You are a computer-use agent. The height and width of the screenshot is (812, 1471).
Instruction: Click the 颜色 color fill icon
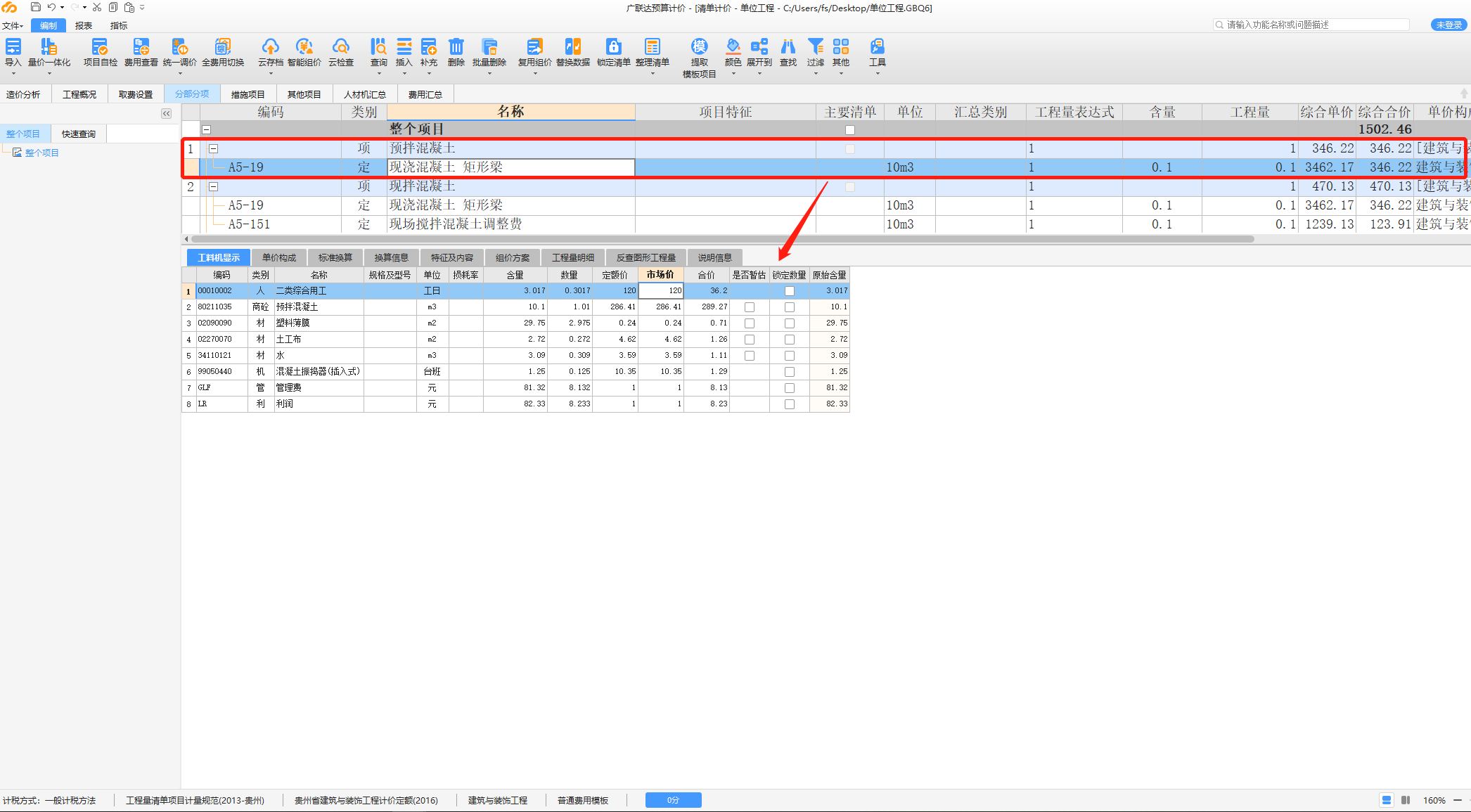[733, 47]
